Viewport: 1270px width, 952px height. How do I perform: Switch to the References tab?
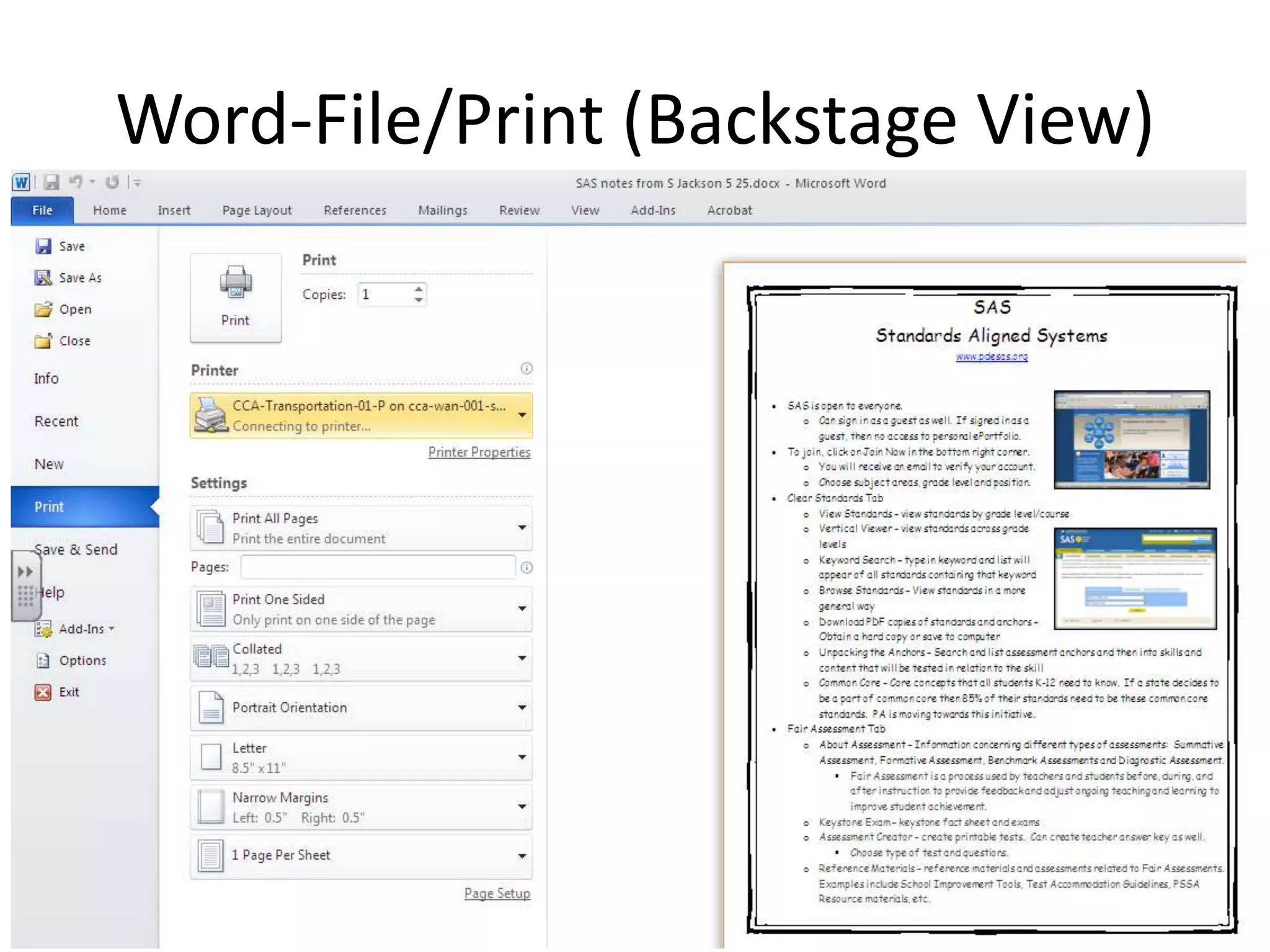[x=355, y=210]
